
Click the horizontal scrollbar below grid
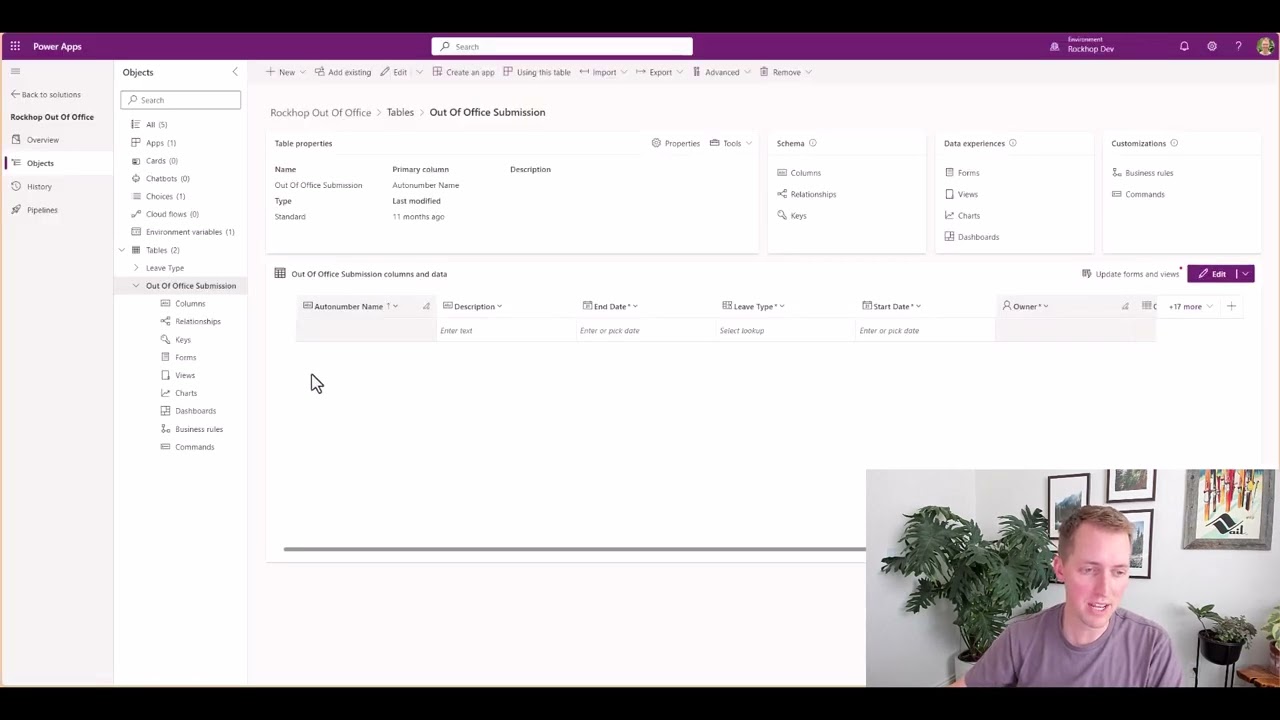575,549
